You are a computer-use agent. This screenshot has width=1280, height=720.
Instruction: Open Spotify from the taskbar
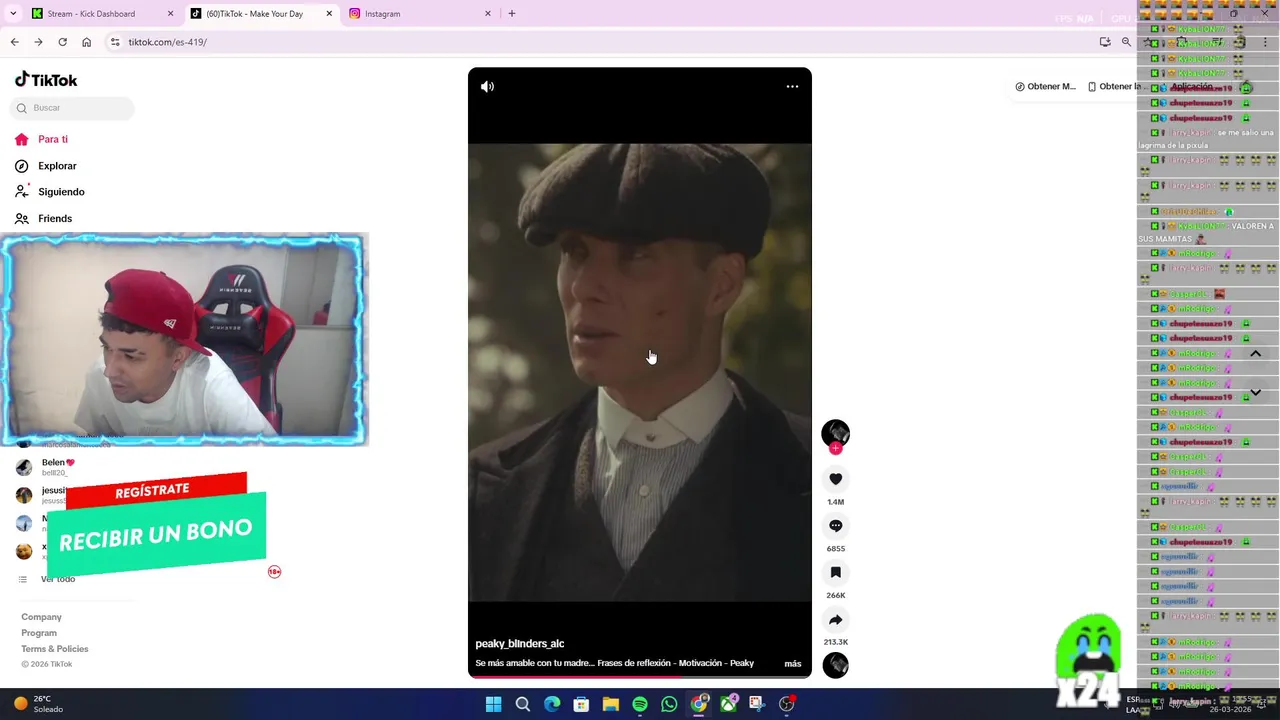(640, 704)
